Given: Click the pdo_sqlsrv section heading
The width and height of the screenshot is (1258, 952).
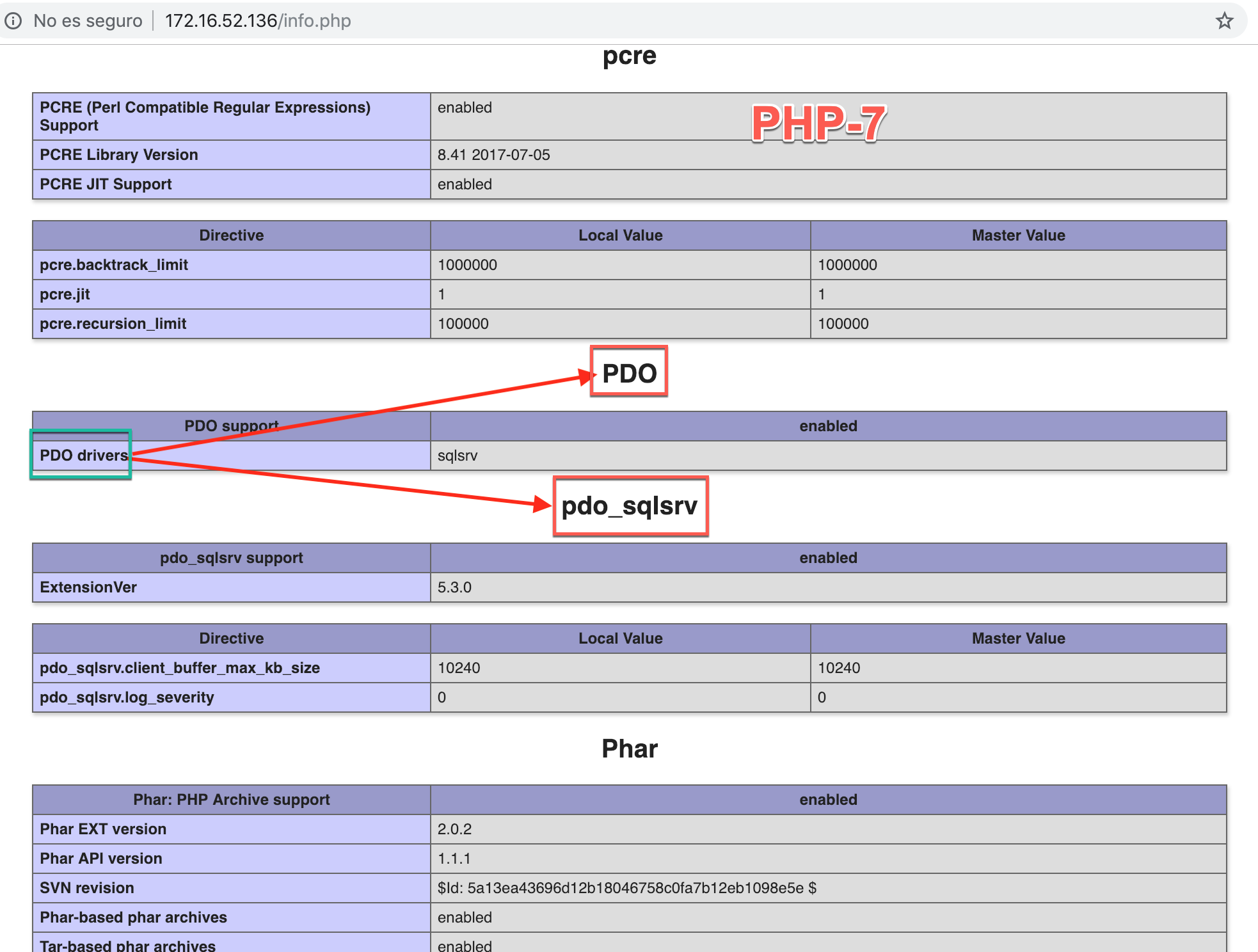Looking at the screenshot, I should pyautogui.click(x=629, y=506).
